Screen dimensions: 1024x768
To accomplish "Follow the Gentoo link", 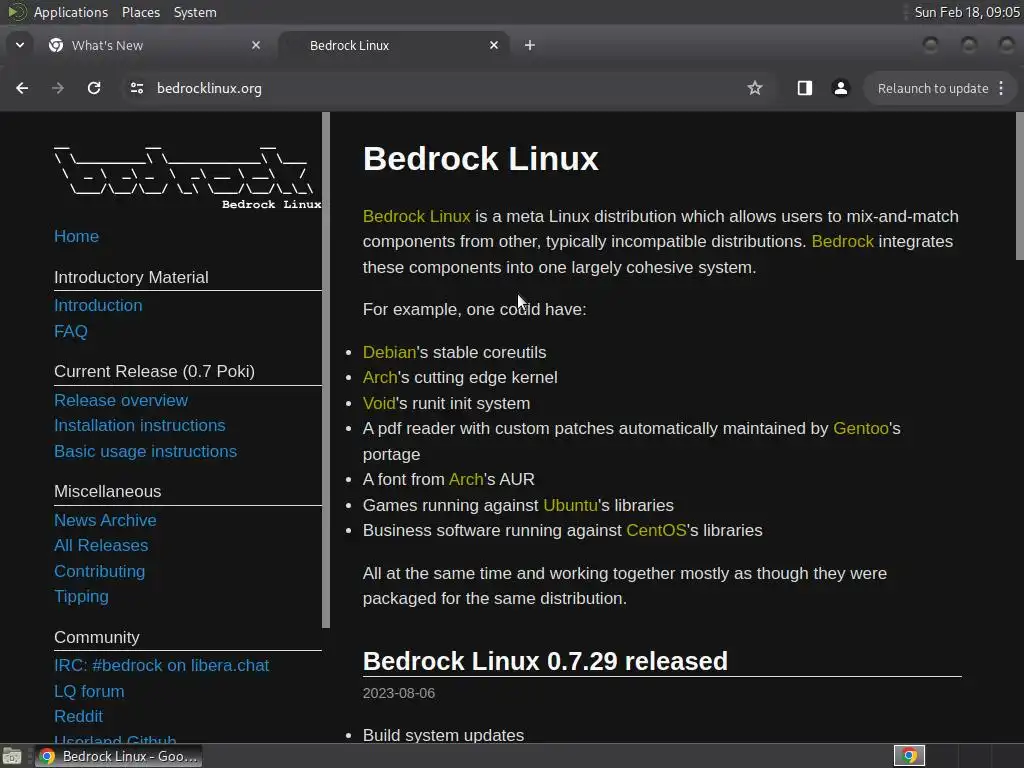I will point(861,428).
